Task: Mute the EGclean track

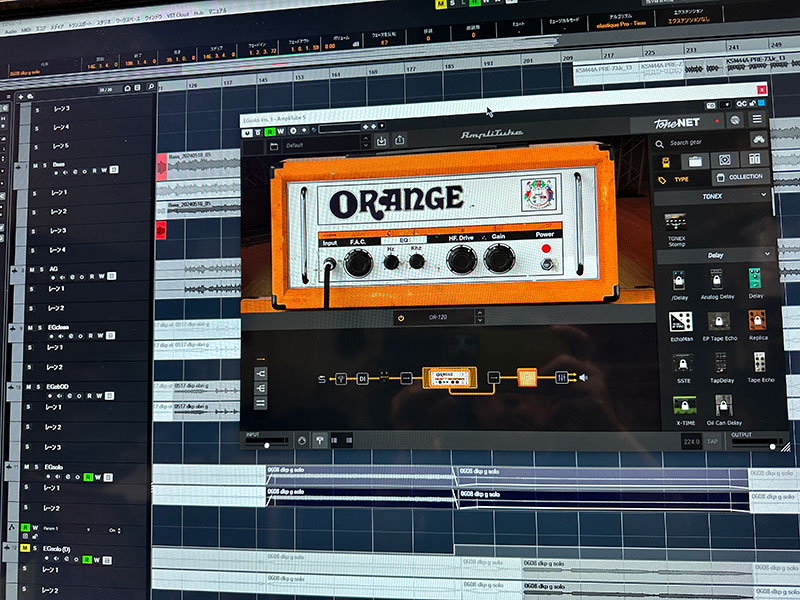Action: (x=30, y=328)
